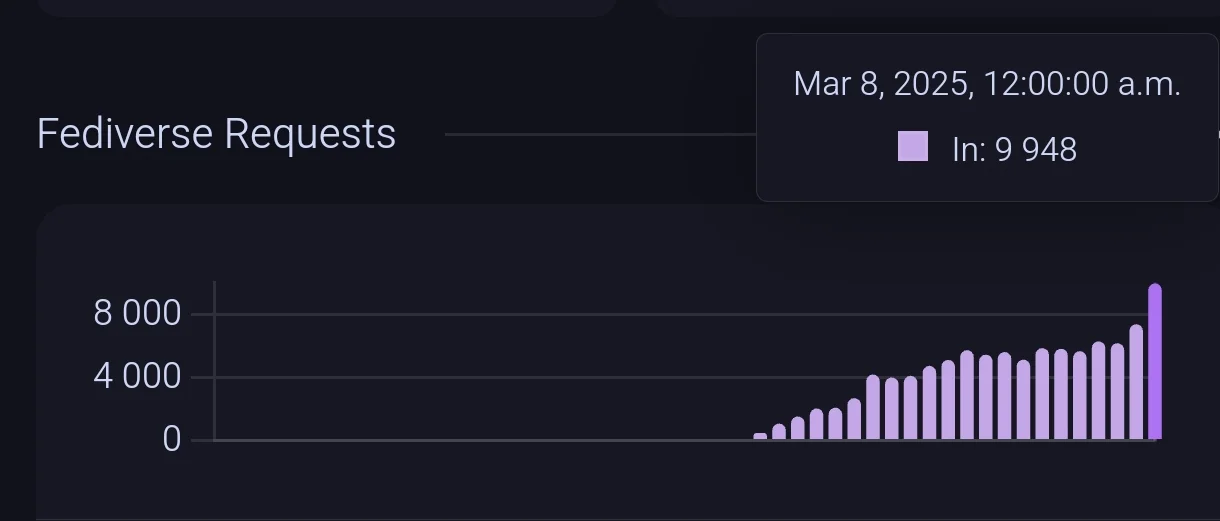Pick the fourth bar from the left
Image resolution: width=1220 pixels, height=521 pixels.
pos(817,424)
